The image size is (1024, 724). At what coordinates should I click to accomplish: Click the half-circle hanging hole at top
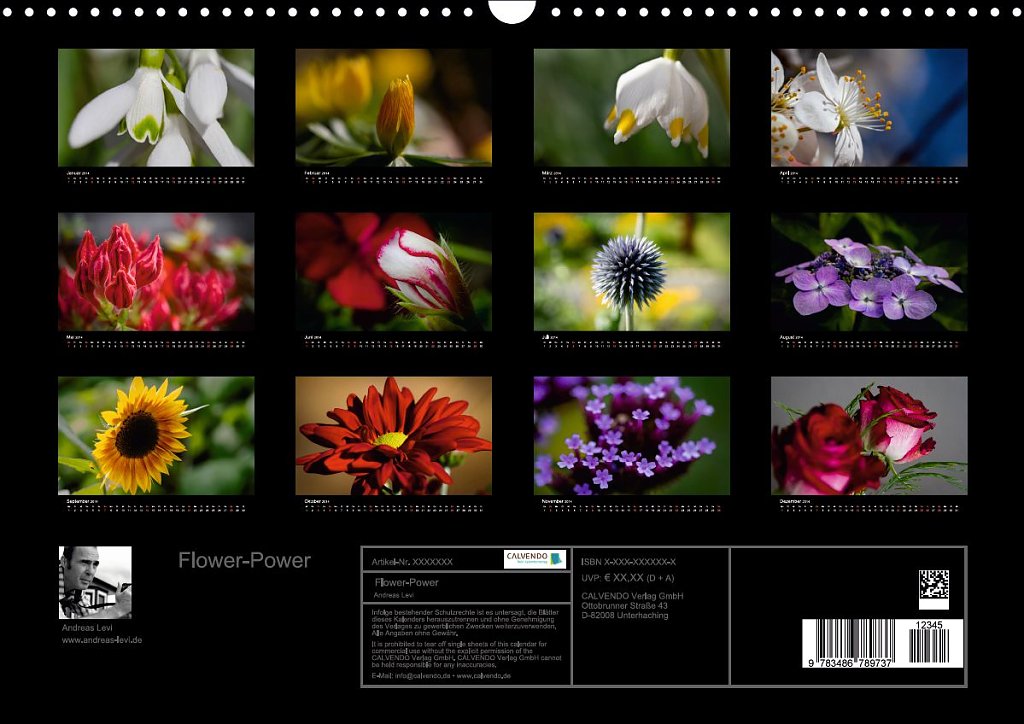point(512,10)
